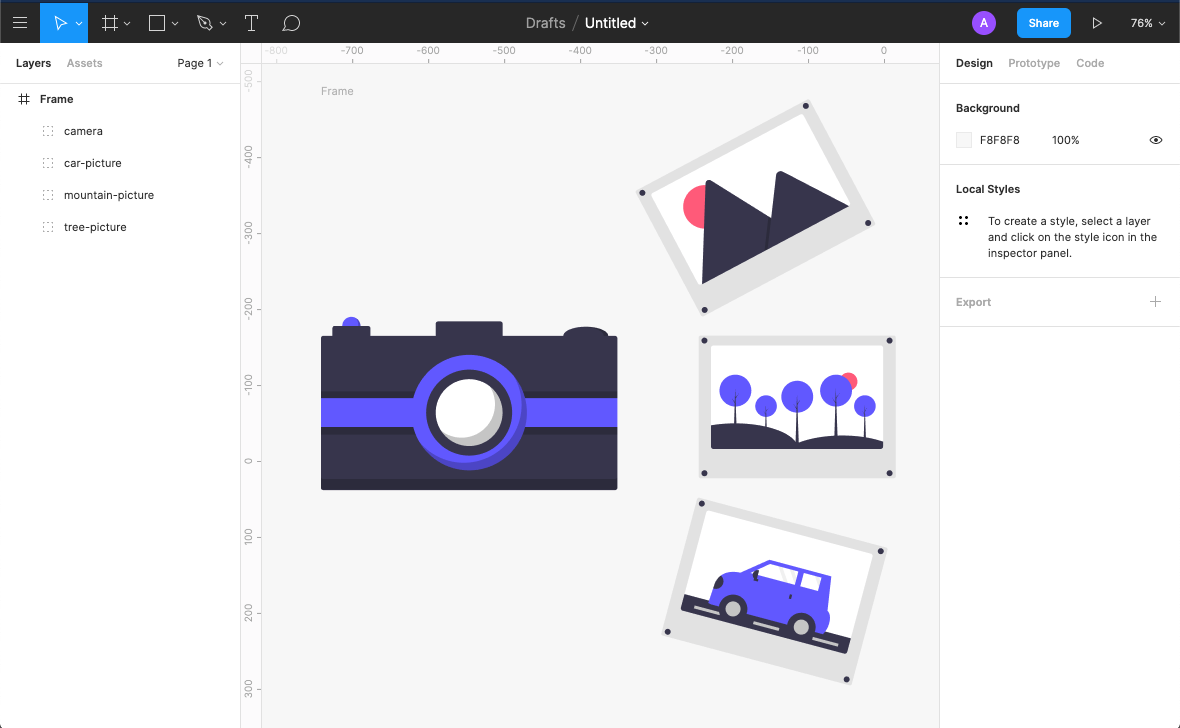
Task: Add an export setting with plus
Action: click(x=1155, y=302)
